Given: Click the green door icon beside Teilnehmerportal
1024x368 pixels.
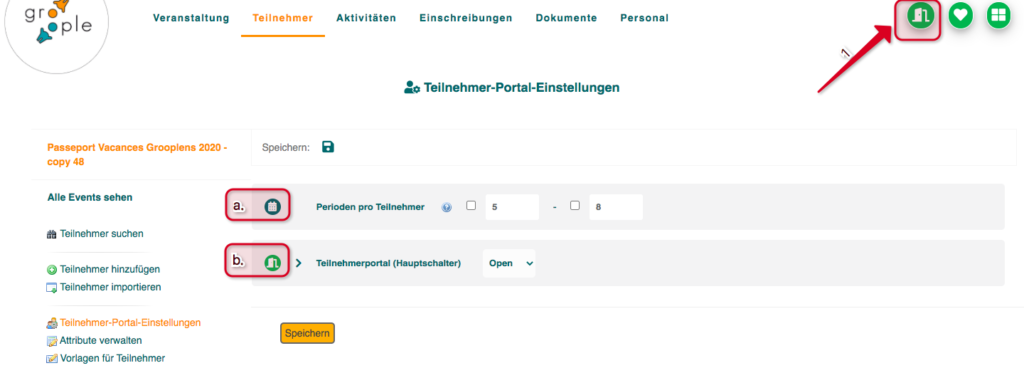Looking at the screenshot, I should coord(272,263).
